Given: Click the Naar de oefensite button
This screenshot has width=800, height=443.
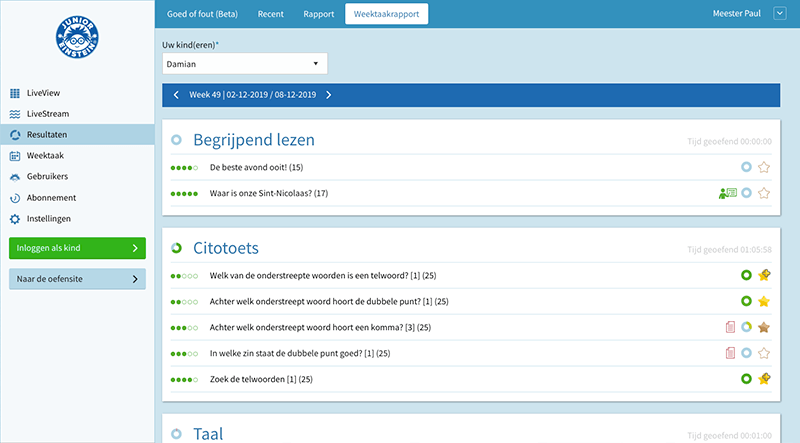Looking at the screenshot, I should pos(77,279).
